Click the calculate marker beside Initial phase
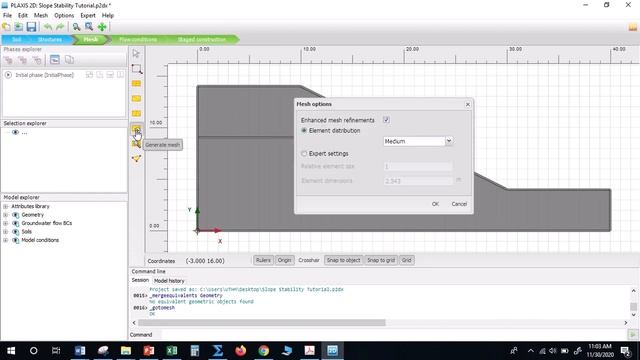The image size is (640, 360). 8,75
